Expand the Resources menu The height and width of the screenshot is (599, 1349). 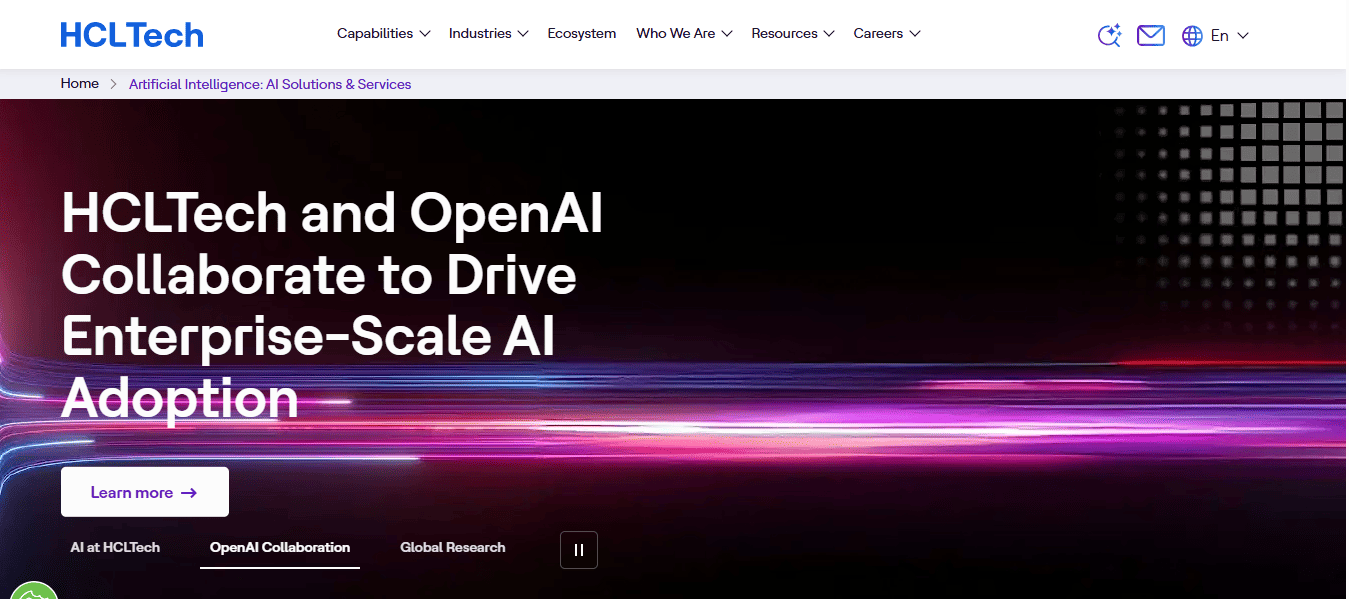coord(792,34)
